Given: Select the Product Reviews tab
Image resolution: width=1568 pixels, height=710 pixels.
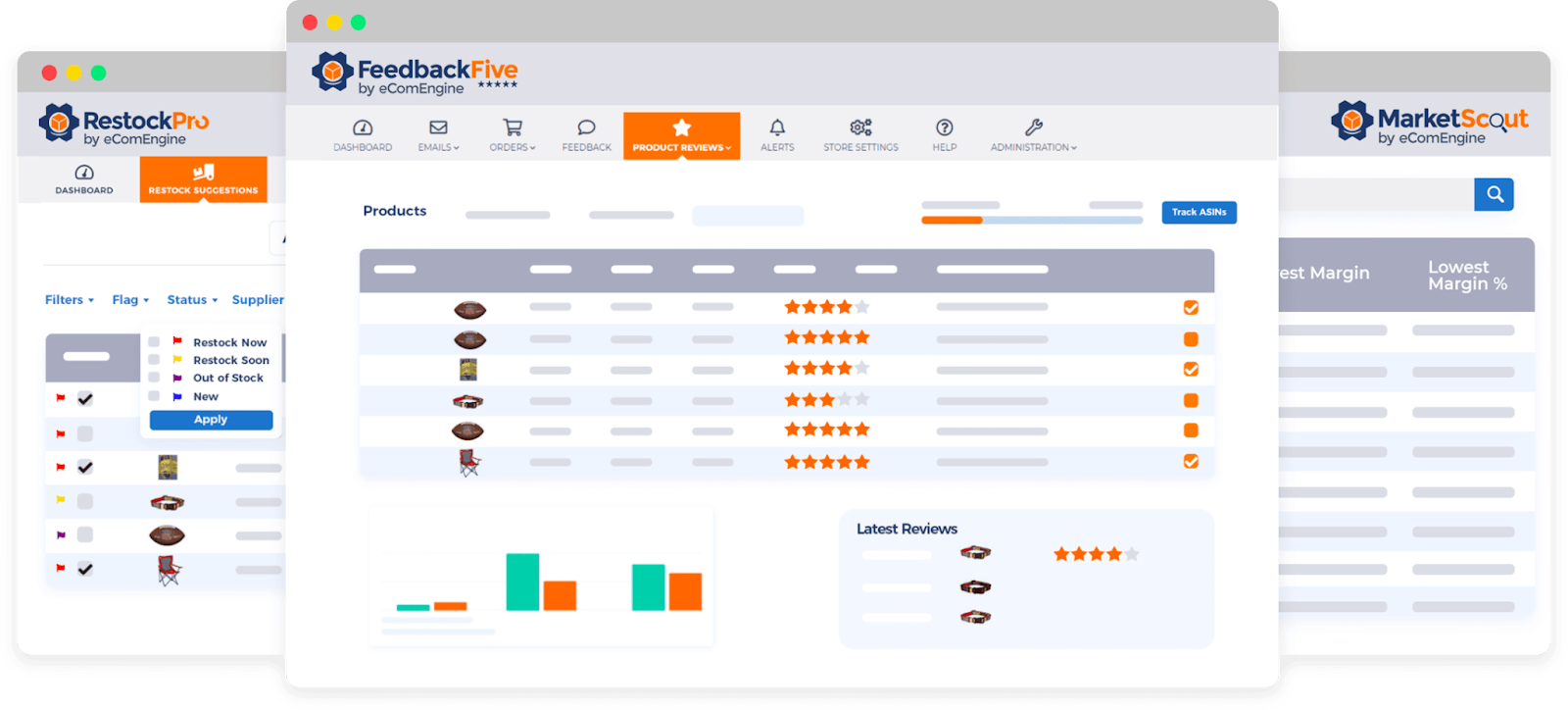Looking at the screenshot, I should click(681, 135).
